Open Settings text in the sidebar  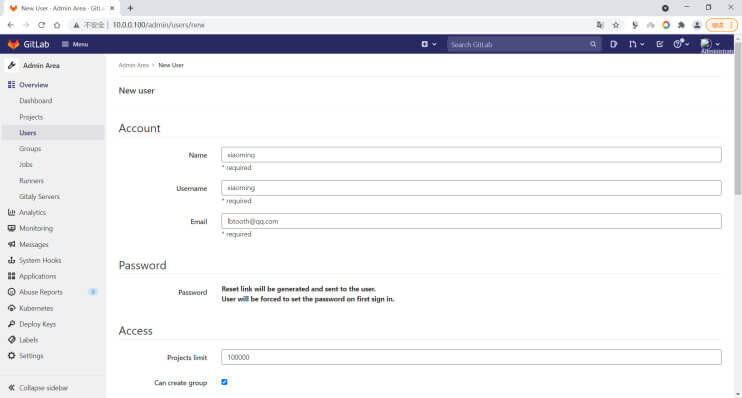pos(31,355)
